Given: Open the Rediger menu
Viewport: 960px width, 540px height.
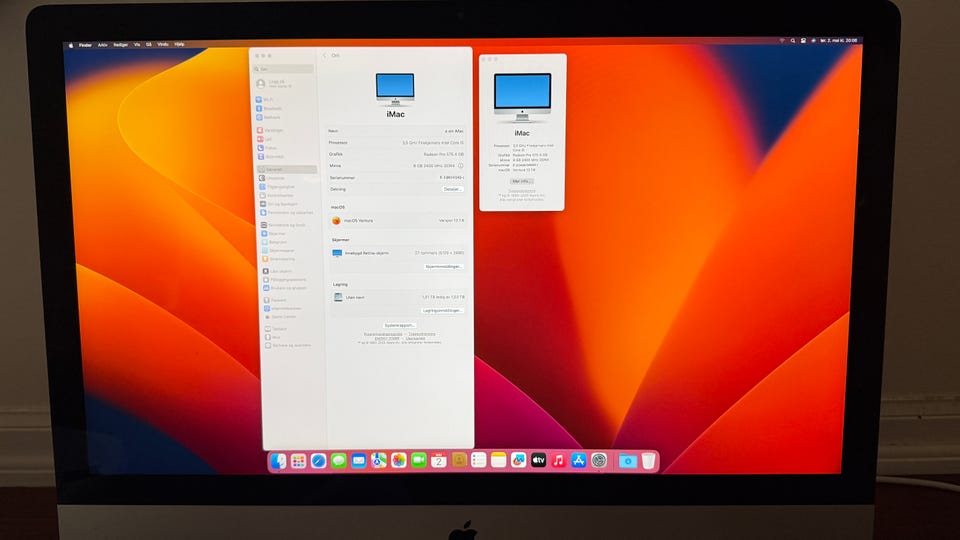Looking at the screenshot, I should pos(121,45).
